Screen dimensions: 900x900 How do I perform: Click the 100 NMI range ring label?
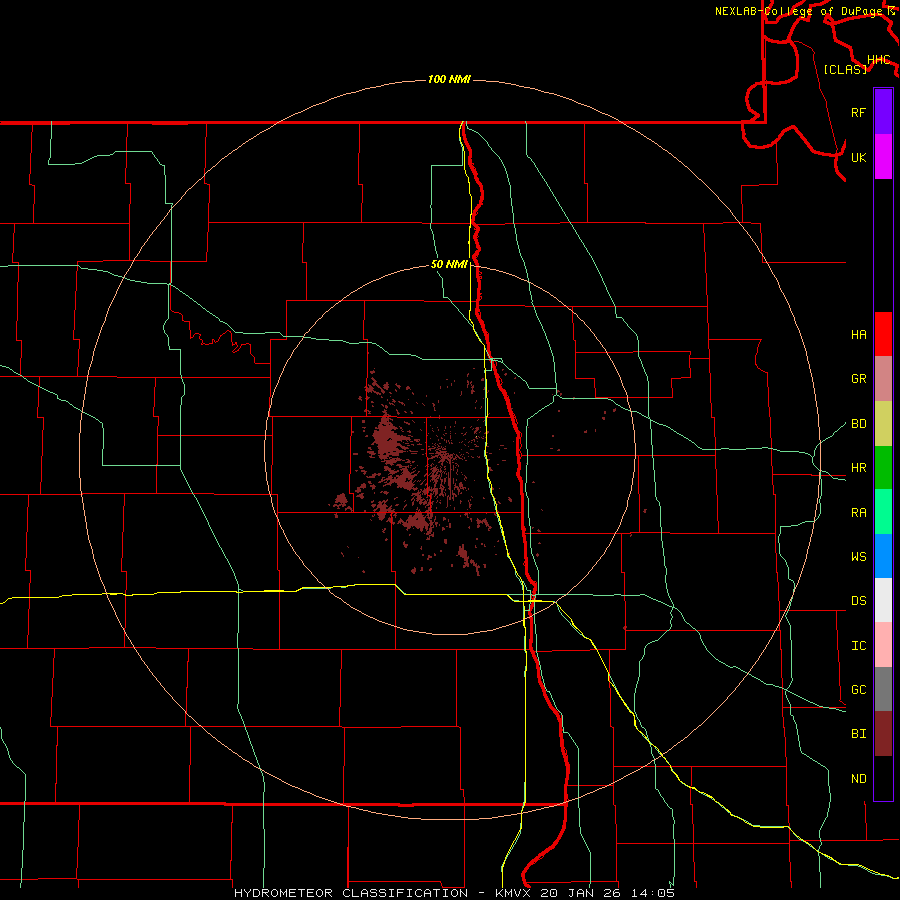[449, 79]
